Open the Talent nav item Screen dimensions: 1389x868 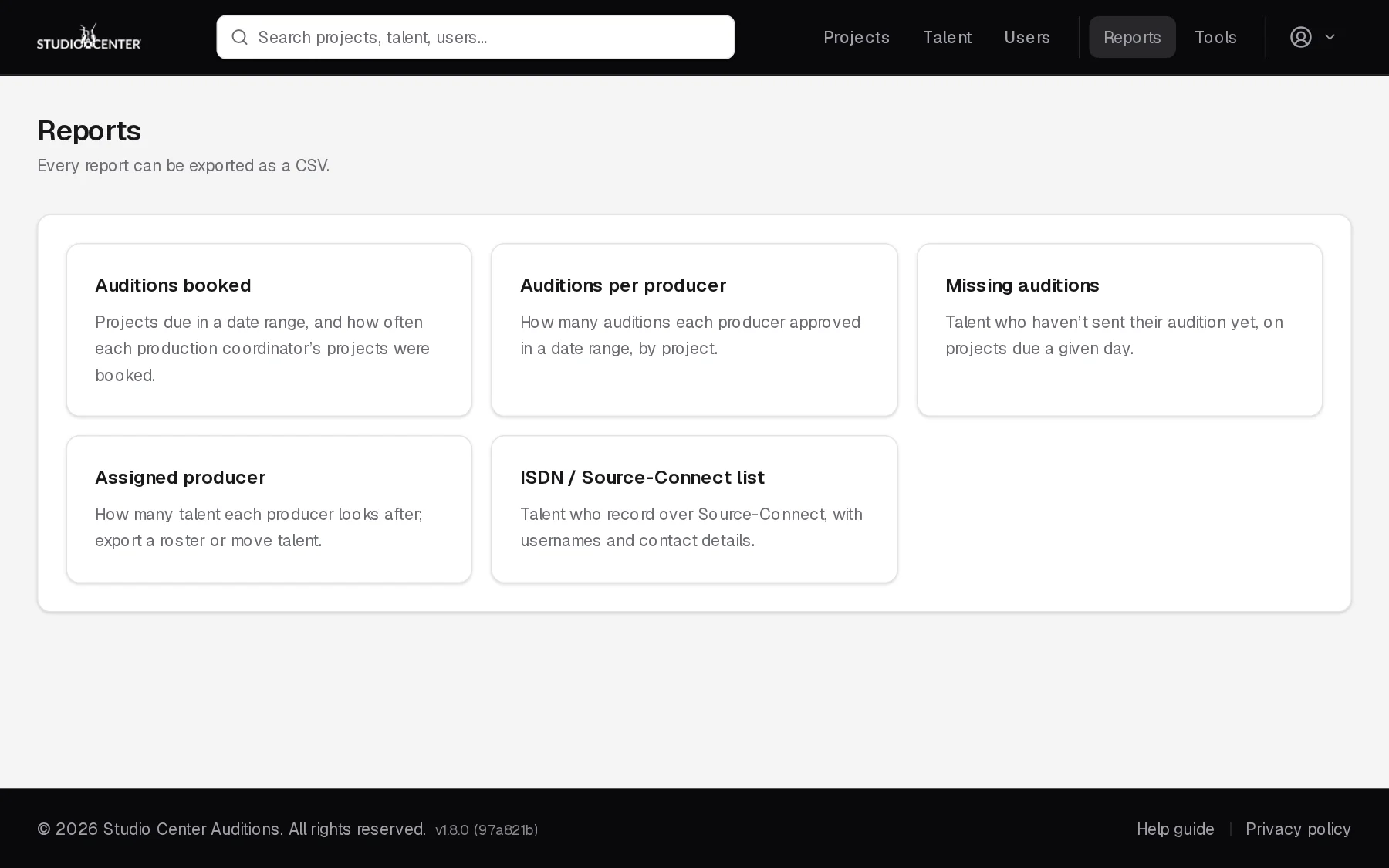tap(947, 37)
